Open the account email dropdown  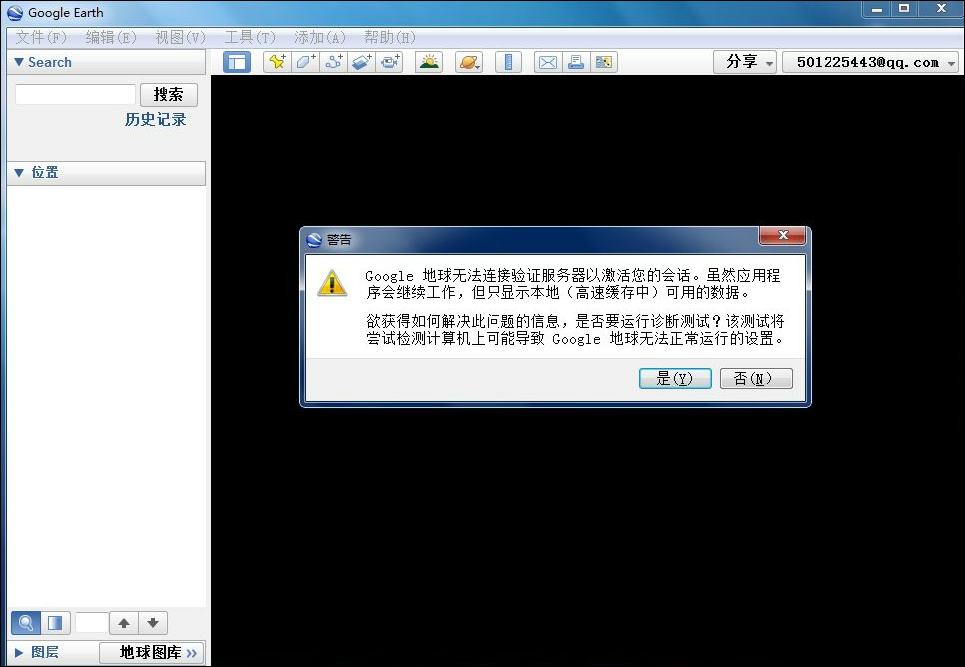[870, 62]
